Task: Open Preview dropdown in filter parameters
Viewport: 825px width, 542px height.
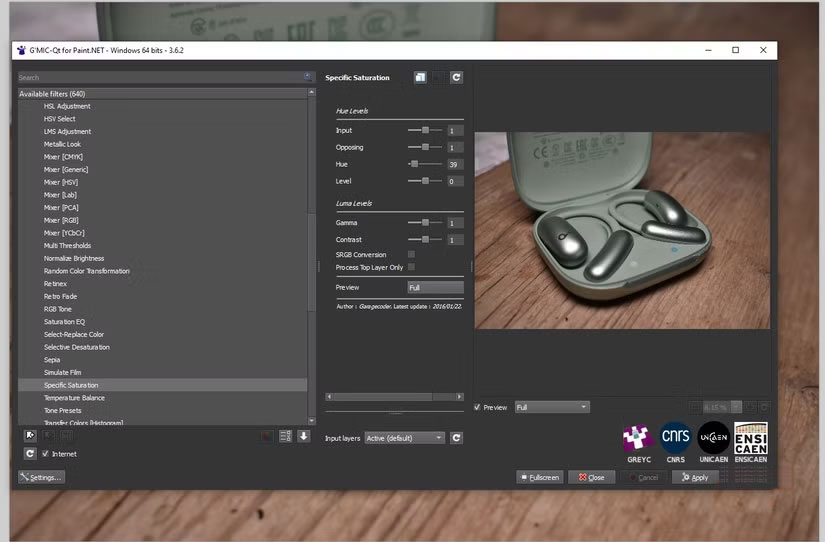Action: pyautogui.click(x=434, y=287)
